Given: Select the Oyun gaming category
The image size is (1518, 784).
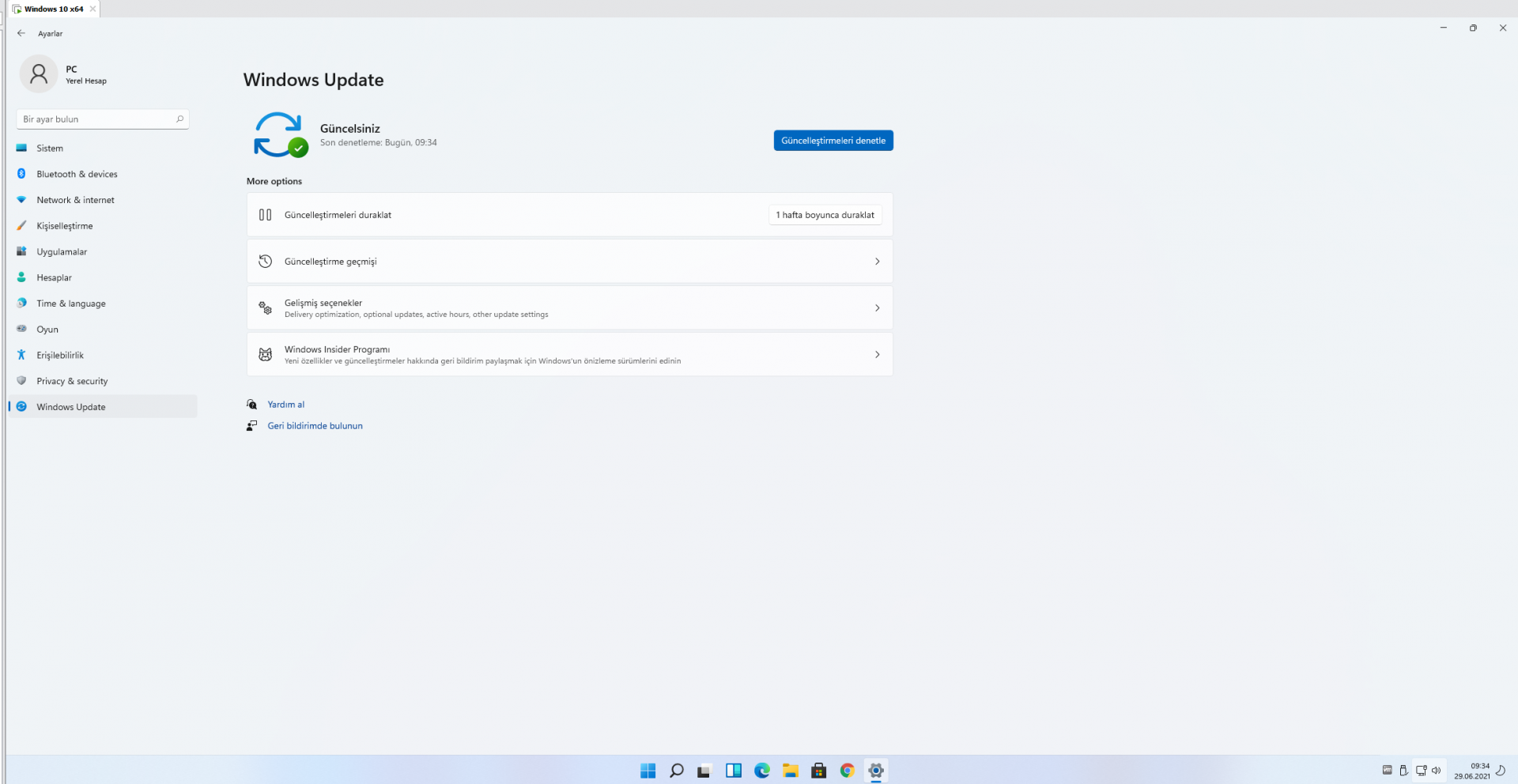Looking at the screenshot, I should click(103, 330).
